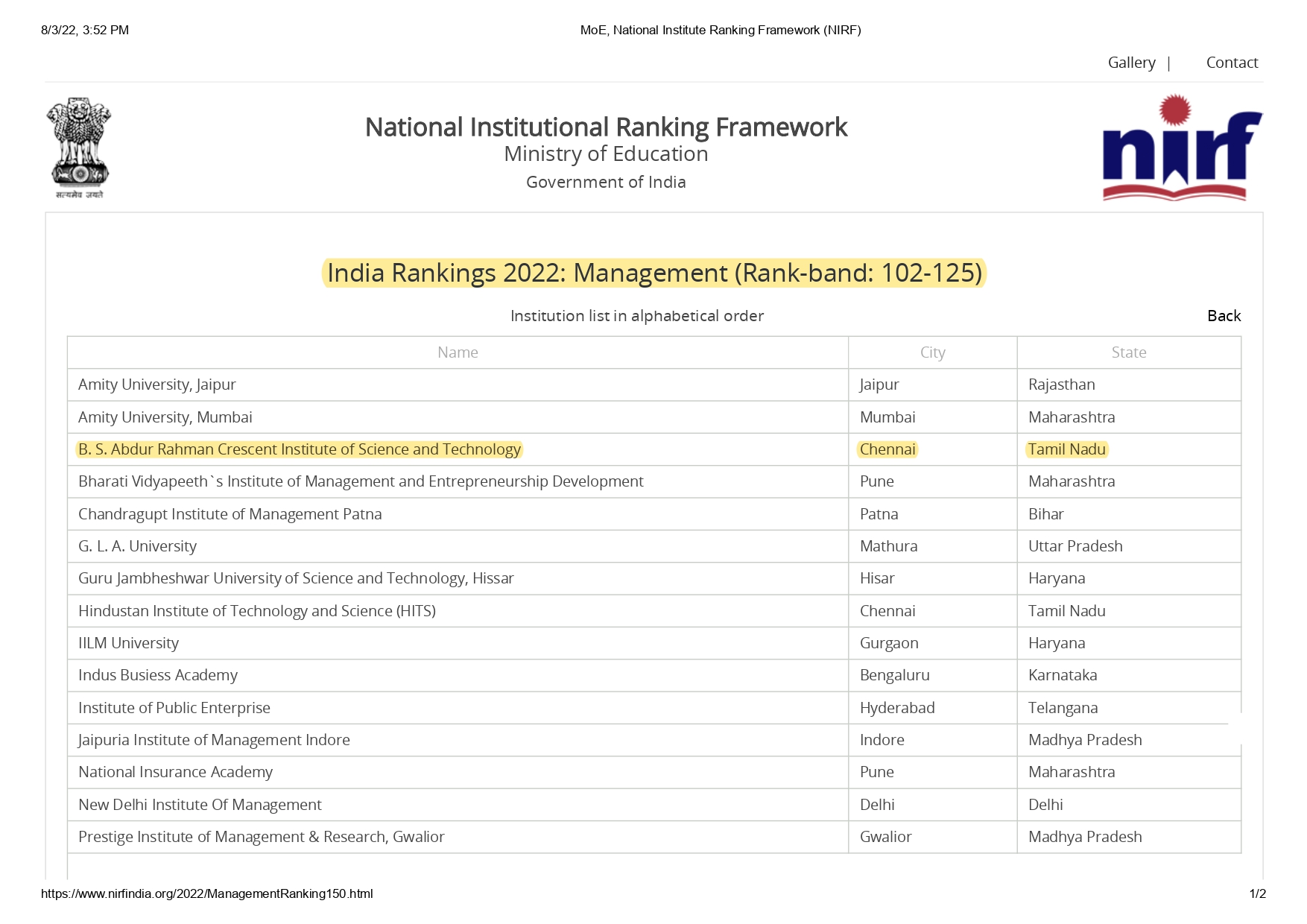The width and height of the screenshot is (1307, 924).
Task: Go Back to previous rankings page
Action: pyautogui.click(x=1224, y=316)
